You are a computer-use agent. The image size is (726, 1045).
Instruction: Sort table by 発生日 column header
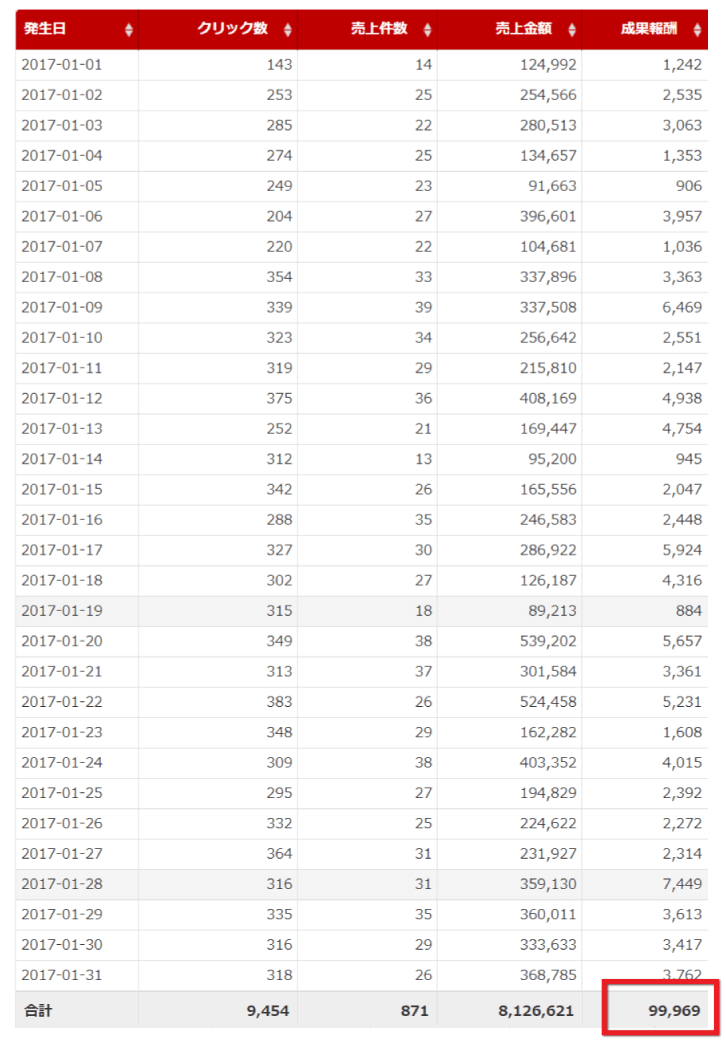(x=45, y=29)
